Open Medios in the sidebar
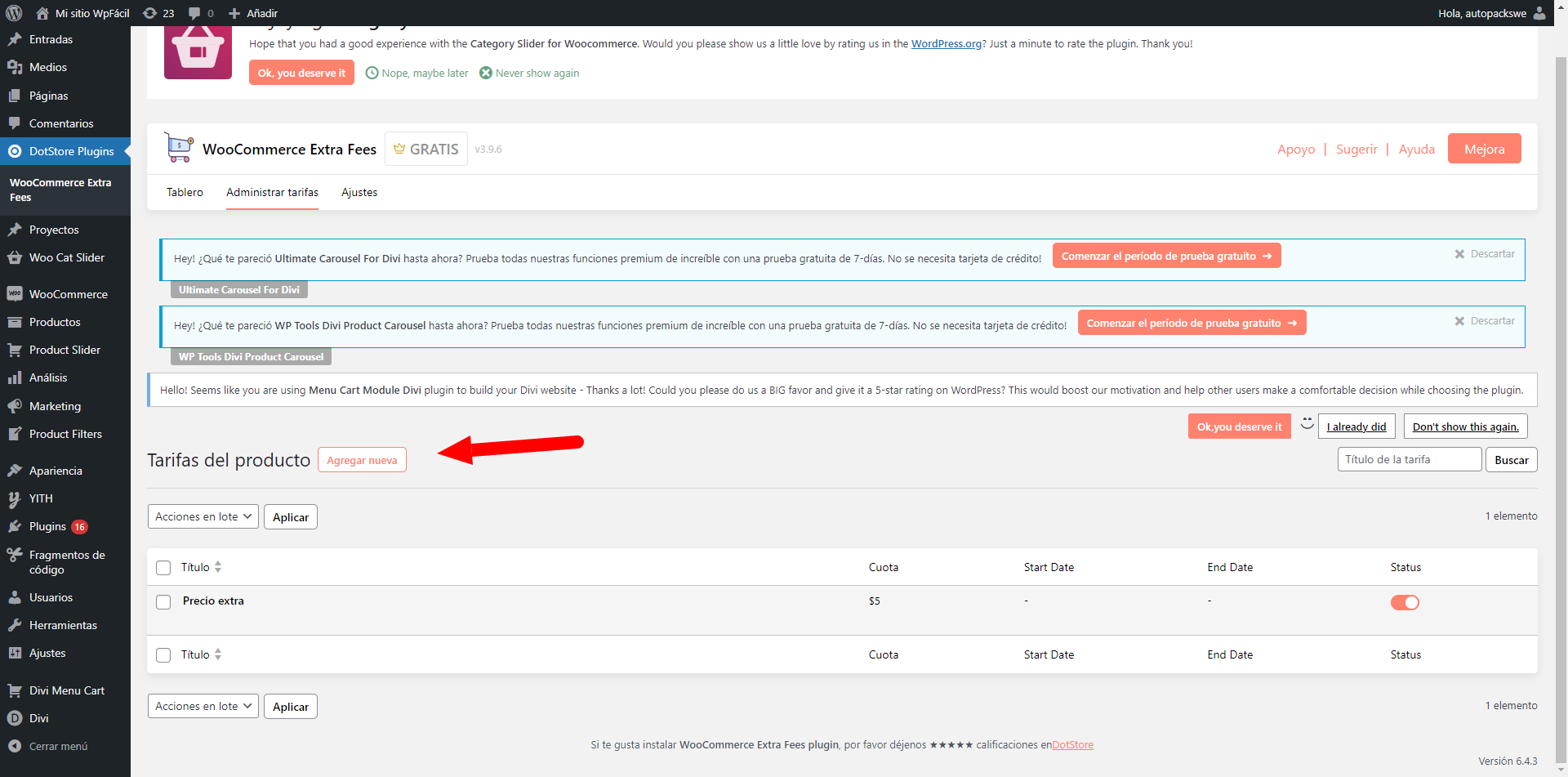1568x777 pixels. 48,67
